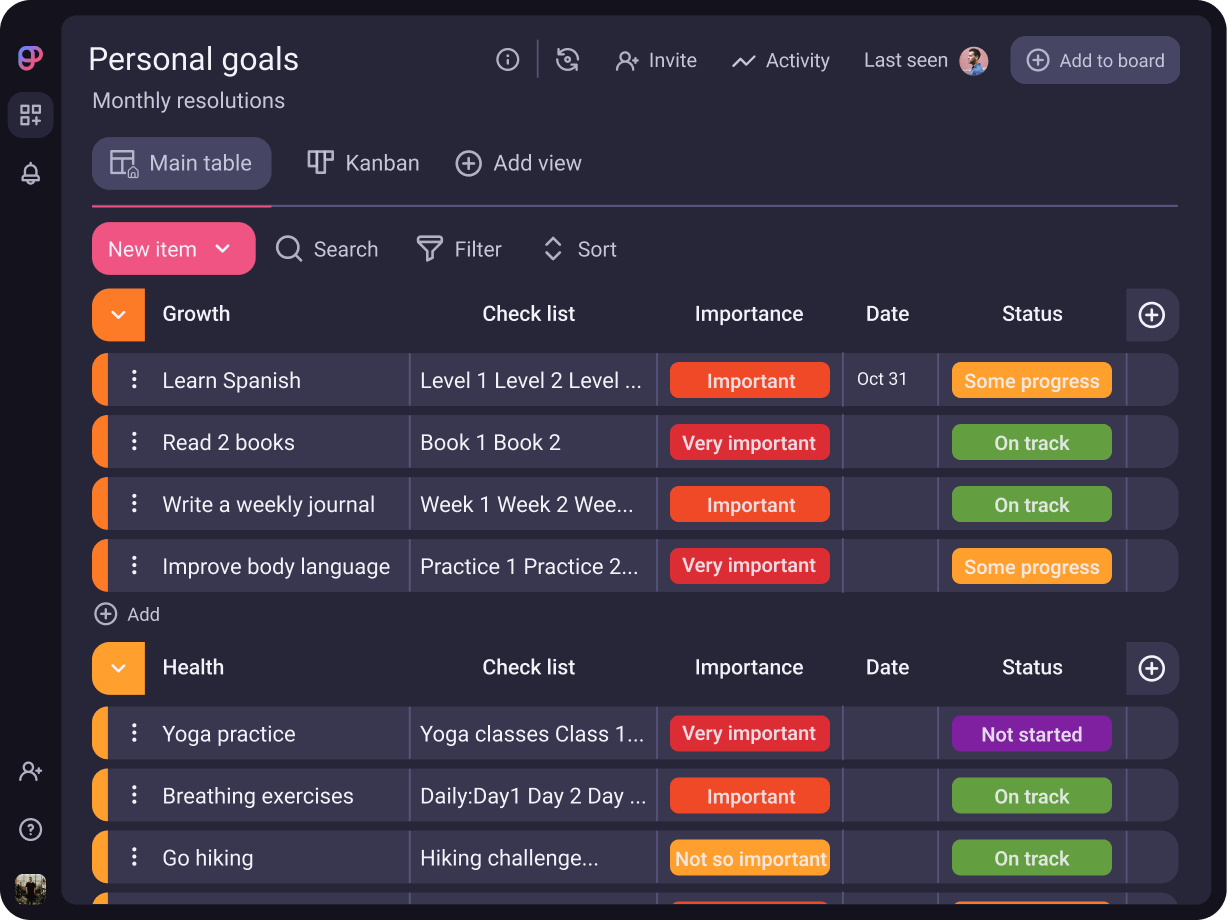Click the Add to board button
This screenshot has width=1227, height=920.
click(x=1095, y=60)
